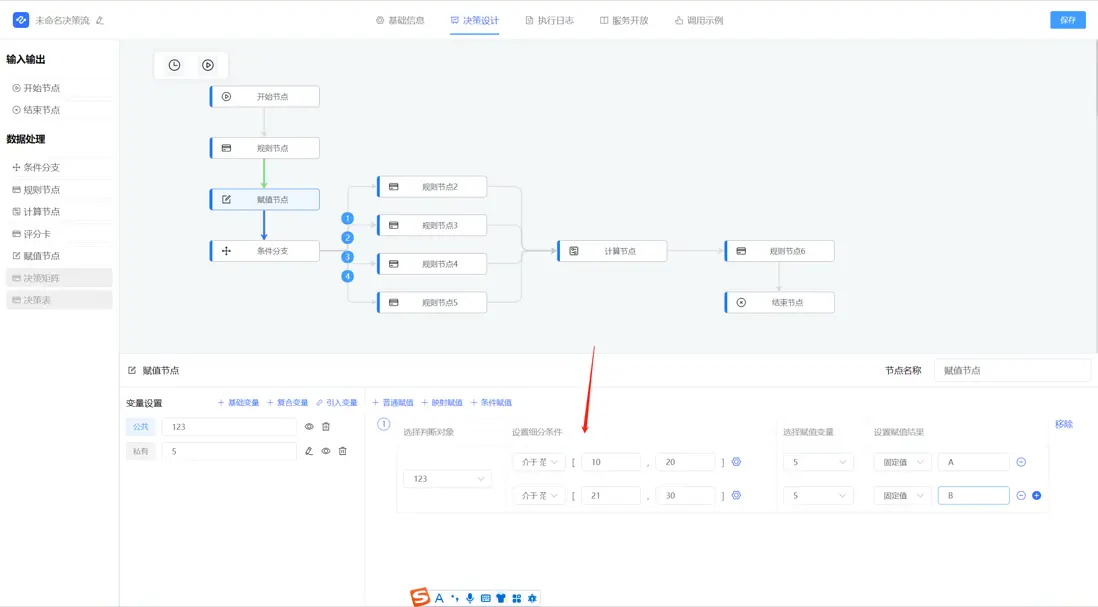Select the 开始节点 node on canvas
Screen dimensions: 1098x607
265,97
